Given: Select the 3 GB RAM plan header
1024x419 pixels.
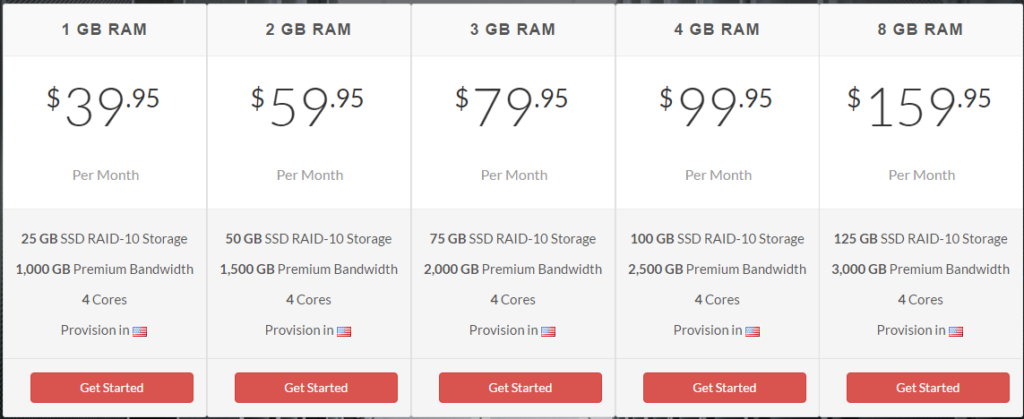Looking at the screenshot, I should click(x=513, y=29).
